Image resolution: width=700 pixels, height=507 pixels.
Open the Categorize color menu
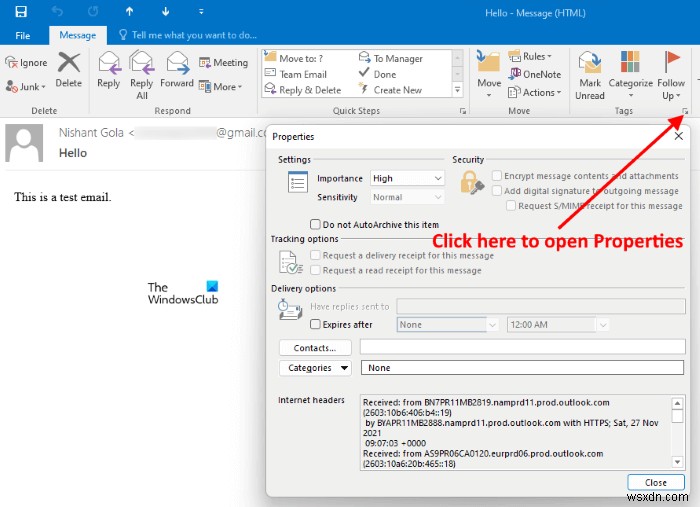(630, 75)
